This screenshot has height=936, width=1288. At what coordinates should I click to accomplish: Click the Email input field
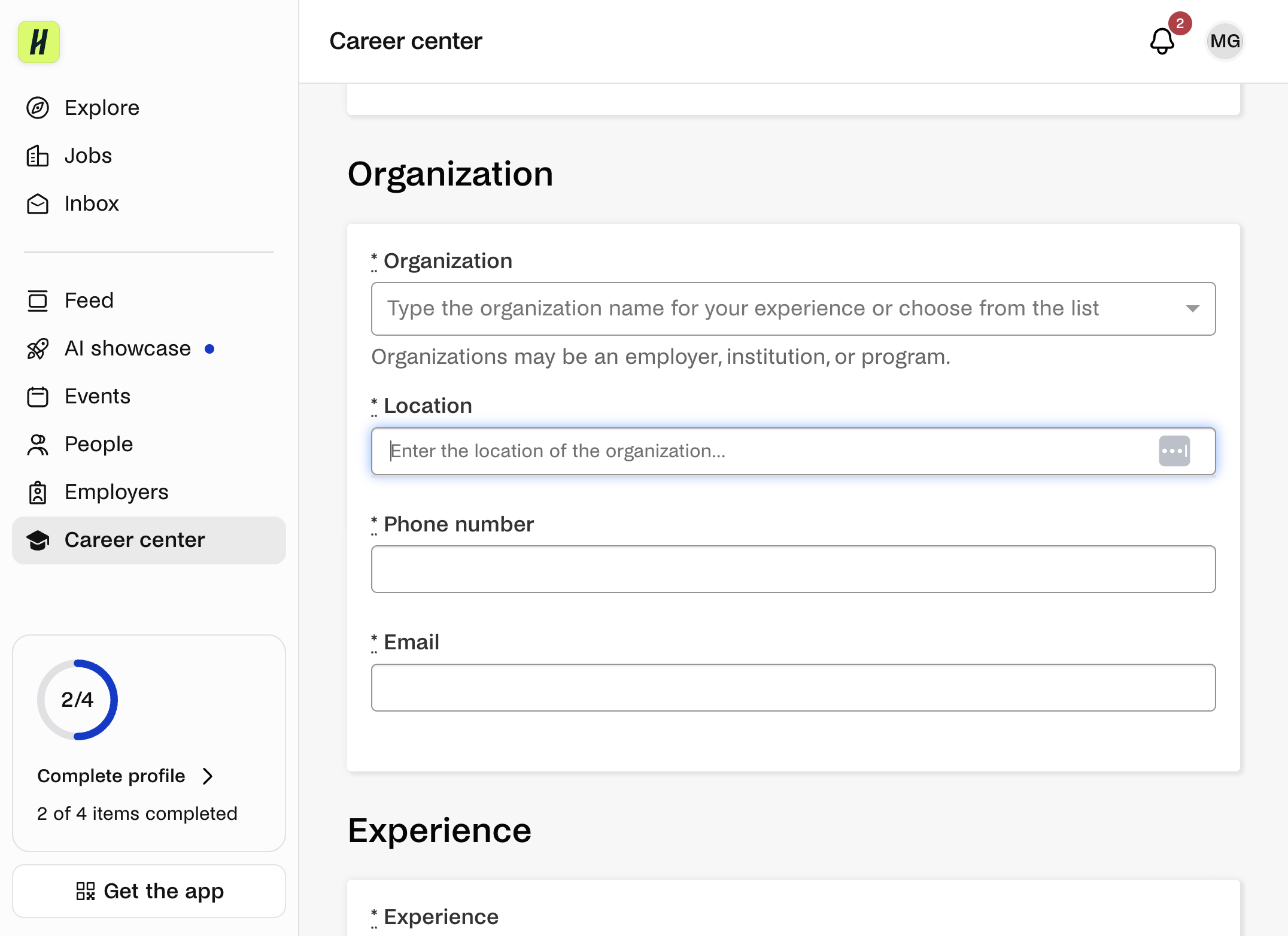793,688
